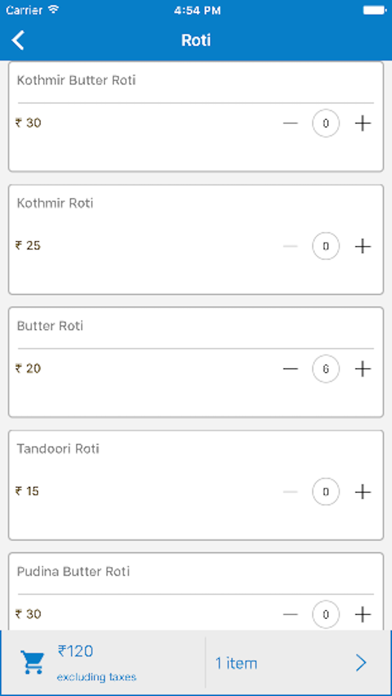The width and height of the screenshot is (392, 696).
Task: Select the Kothmir Butter Roti item name
Action: (x=76, y=80)
